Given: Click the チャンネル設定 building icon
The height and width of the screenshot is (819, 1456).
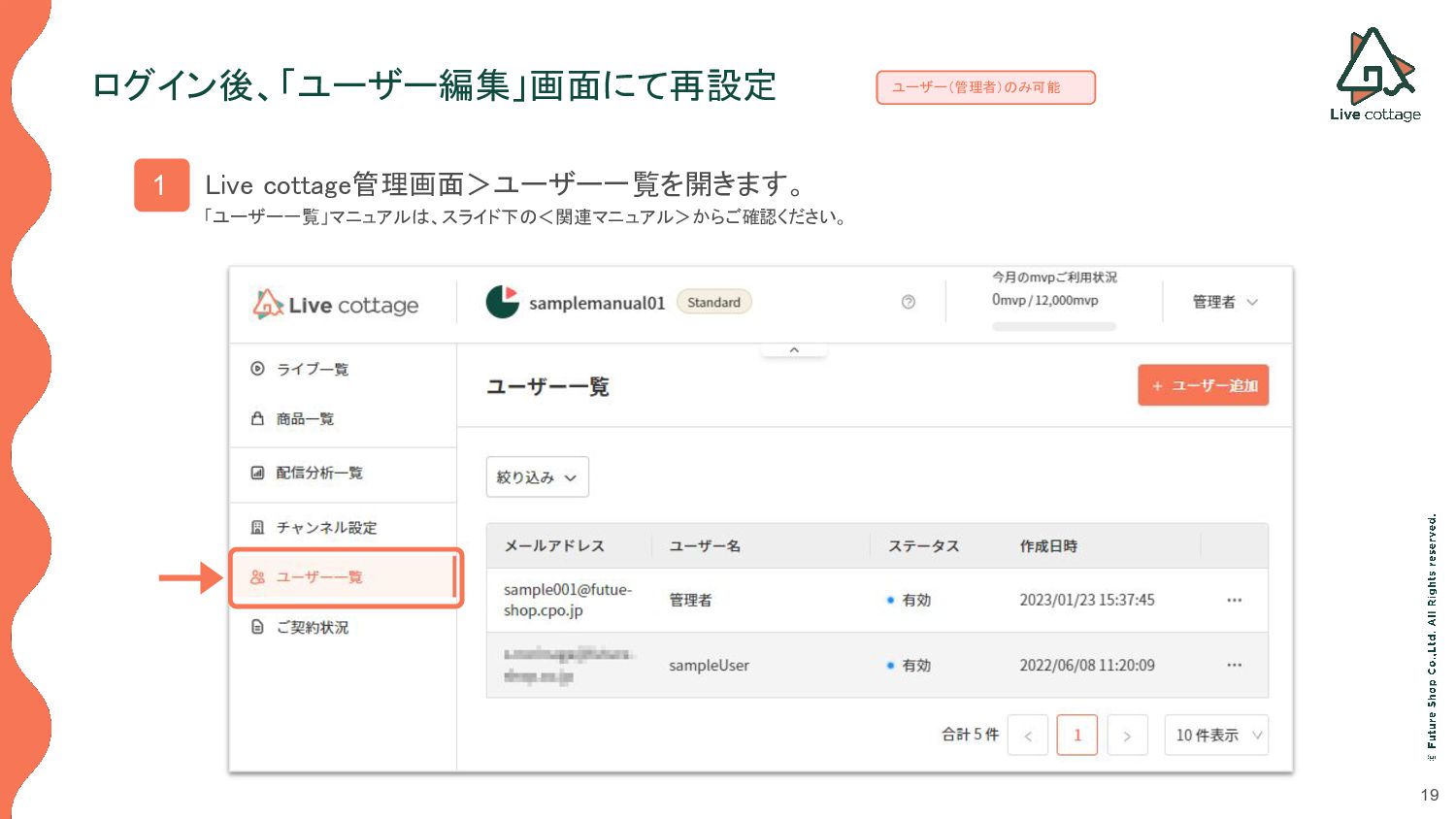Looking at the screenshot, I should (x=257, y=527).
